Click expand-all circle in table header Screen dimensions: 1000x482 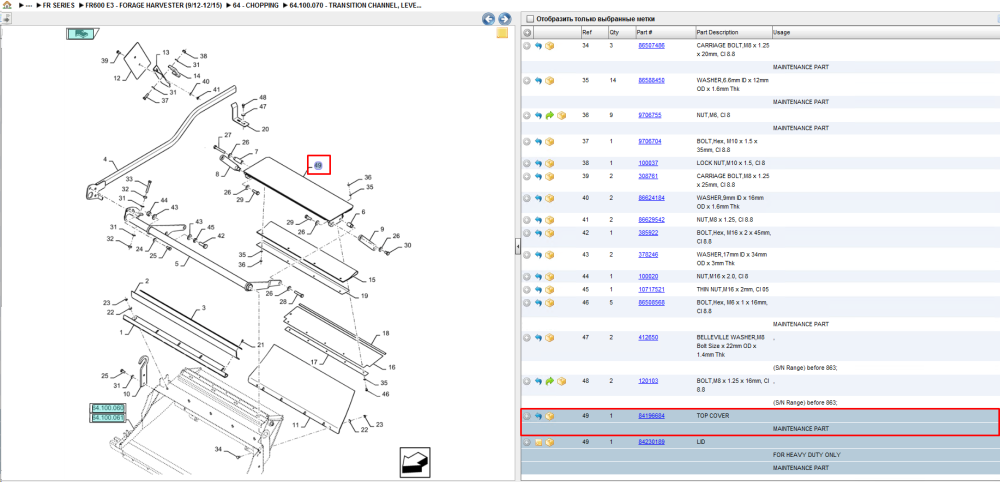[527, 33]
